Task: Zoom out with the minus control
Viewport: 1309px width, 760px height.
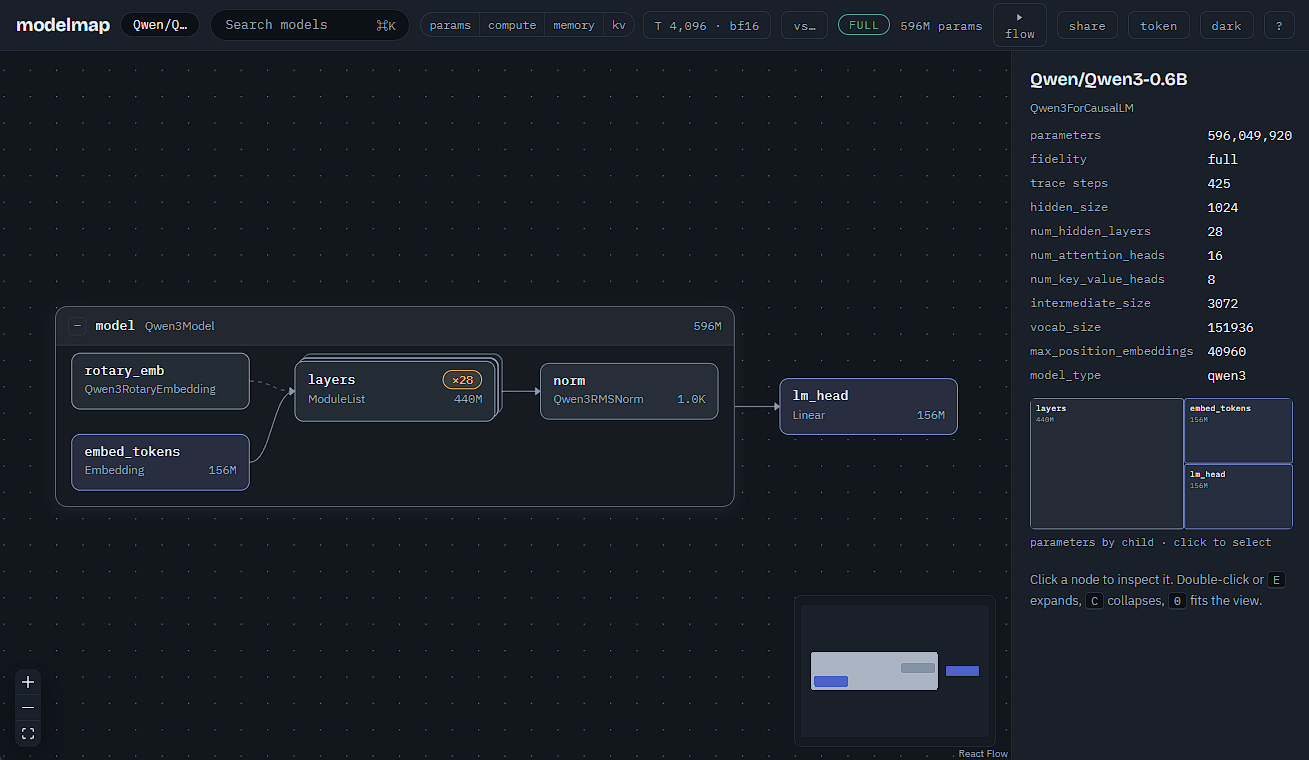Action: (x=28, y=707)
